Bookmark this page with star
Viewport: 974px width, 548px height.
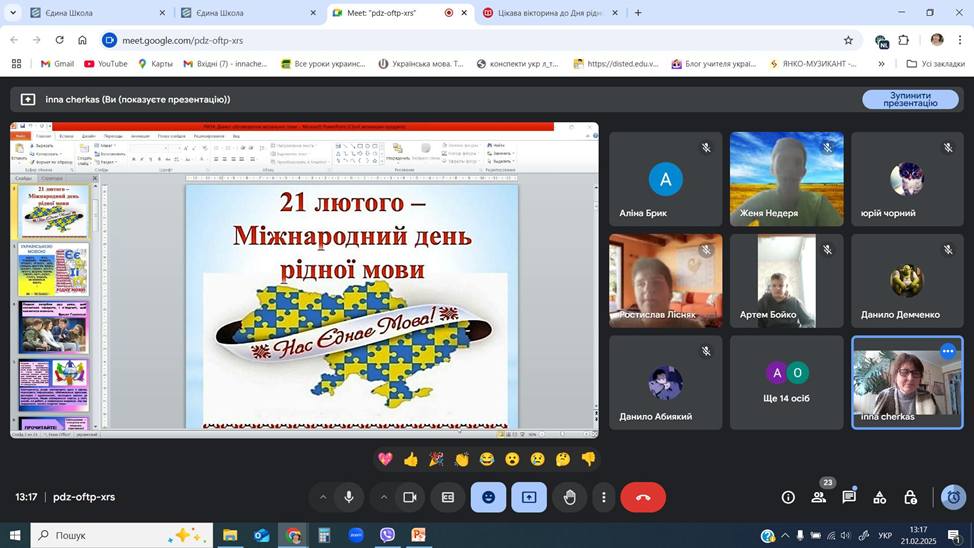849,40
